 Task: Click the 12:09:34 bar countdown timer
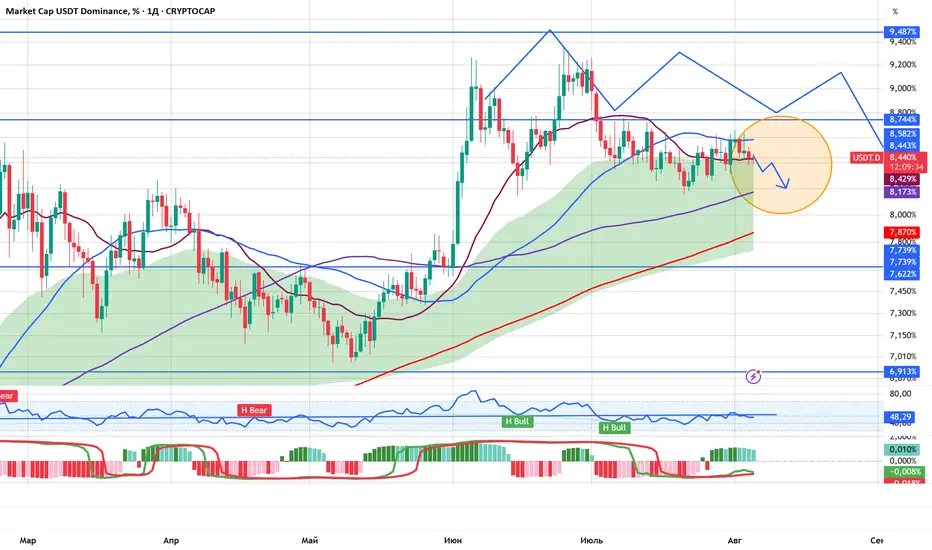point(906,167)
